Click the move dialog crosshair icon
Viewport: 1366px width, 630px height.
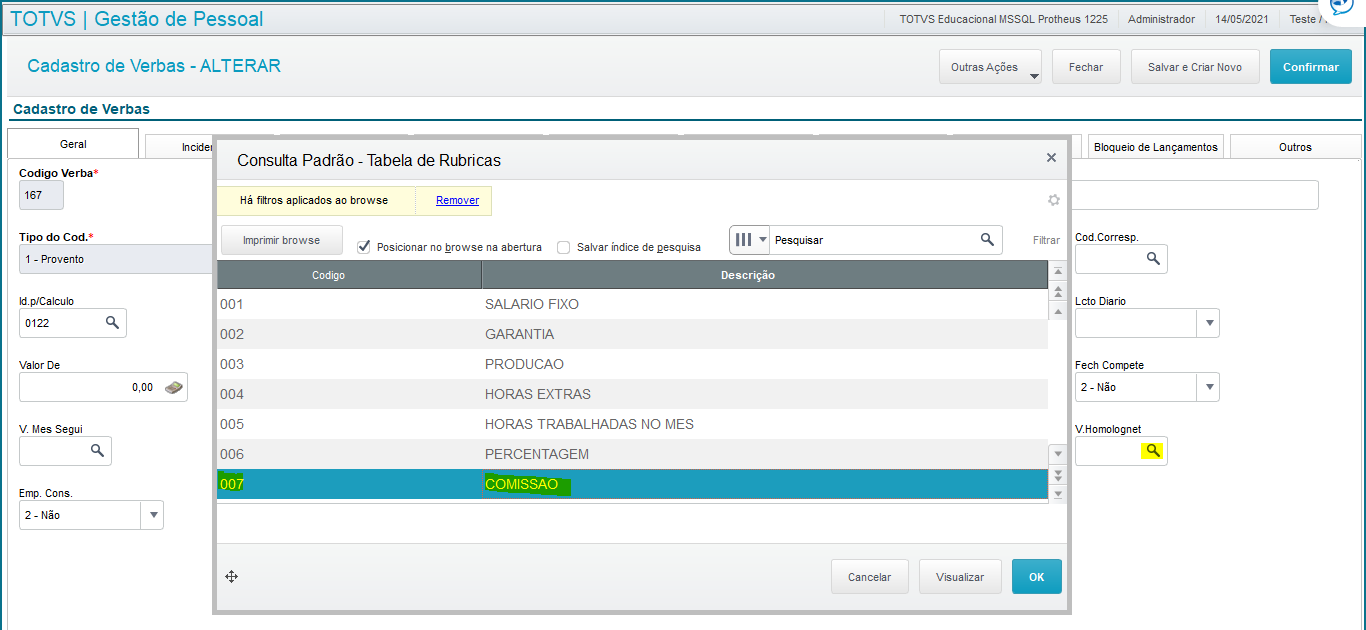231,576
